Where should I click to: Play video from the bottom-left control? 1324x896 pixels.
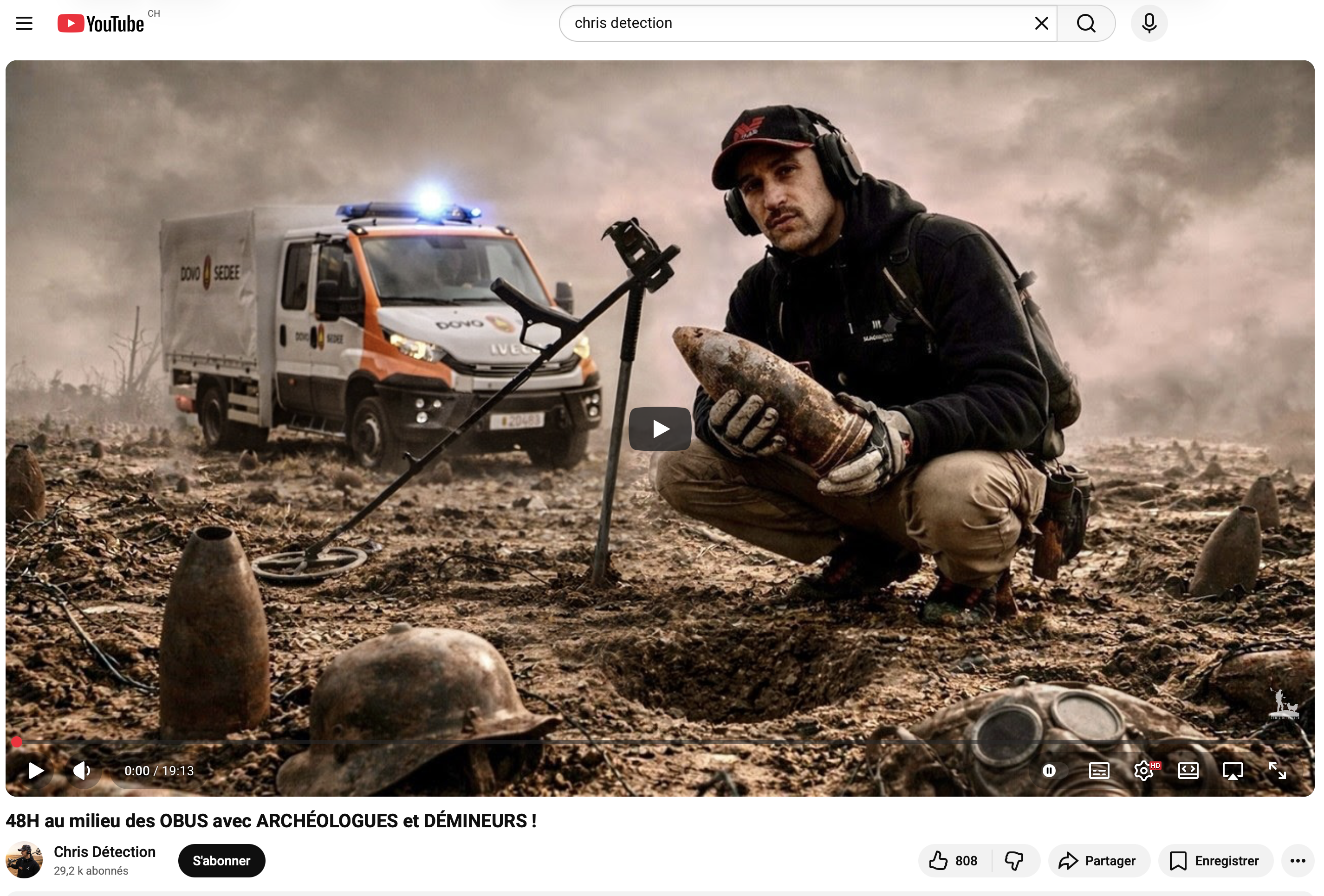coord(36,771)
